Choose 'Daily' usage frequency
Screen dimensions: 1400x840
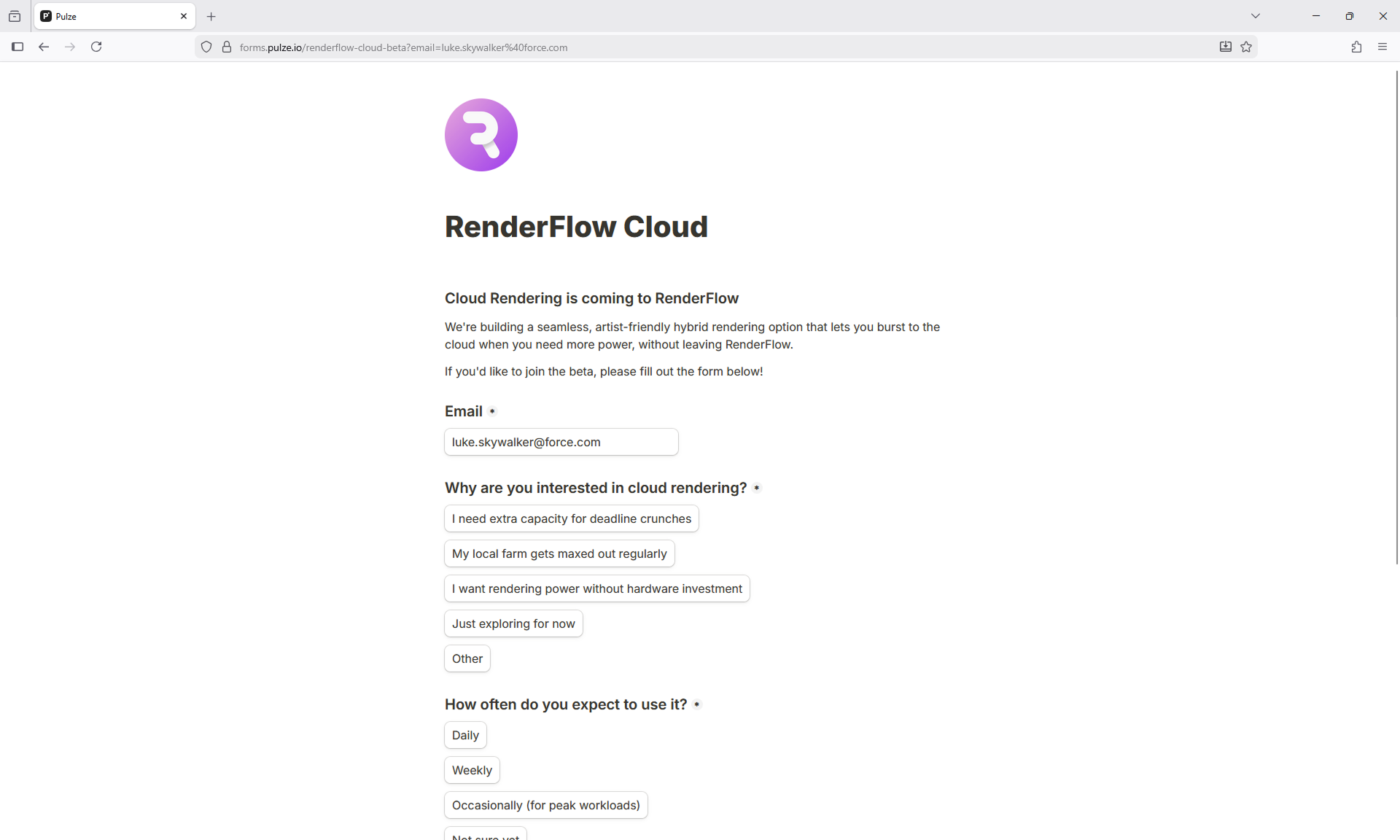(x=465, y=735)
